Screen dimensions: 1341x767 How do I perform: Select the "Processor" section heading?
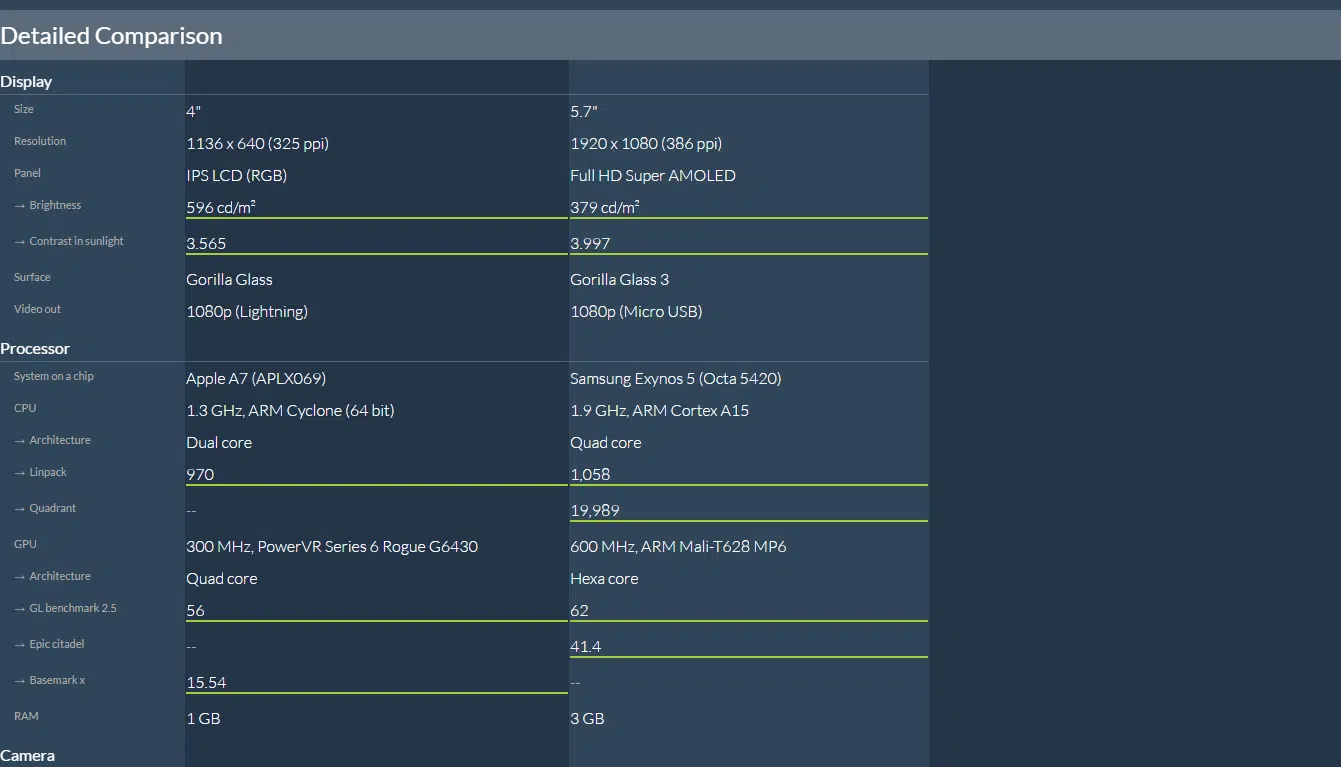click(35, 349)
